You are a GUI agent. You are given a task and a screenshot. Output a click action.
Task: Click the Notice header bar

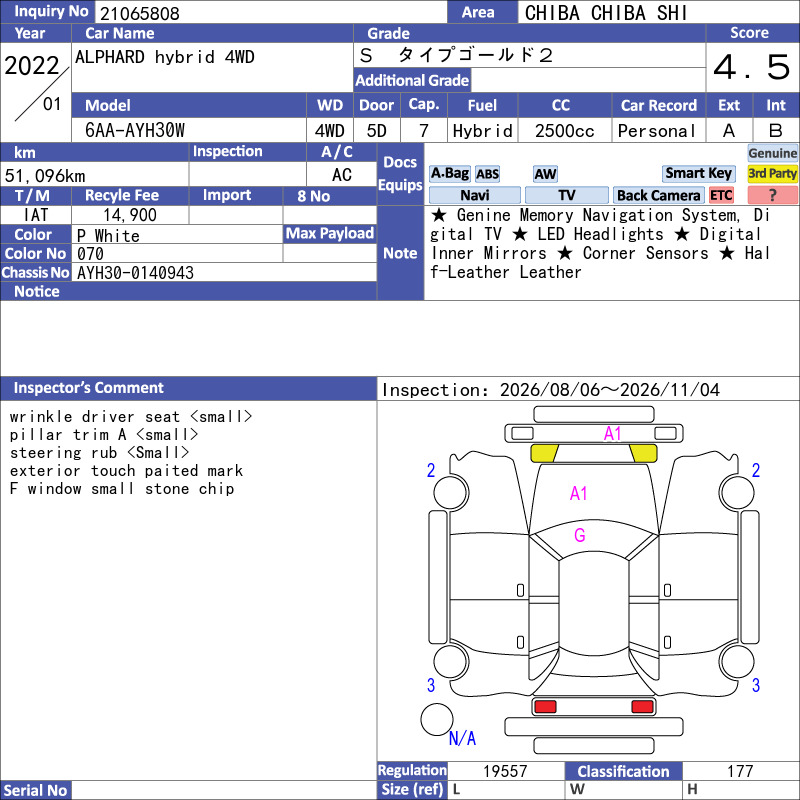tap(188, 291)
